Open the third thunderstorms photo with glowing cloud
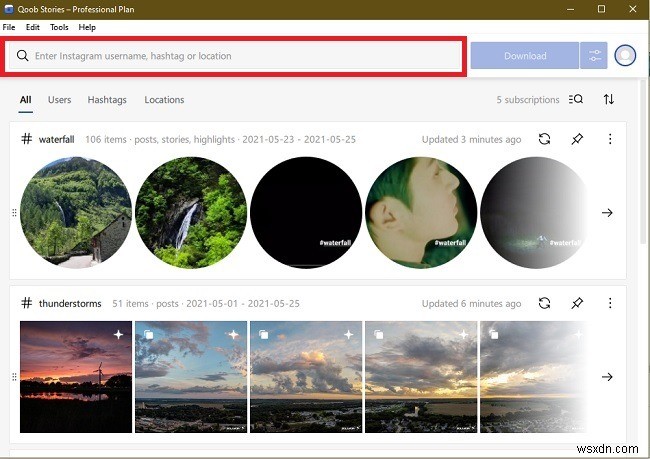Image resolution: width=650 pixels, height=459 pixels. coord(306,377)
